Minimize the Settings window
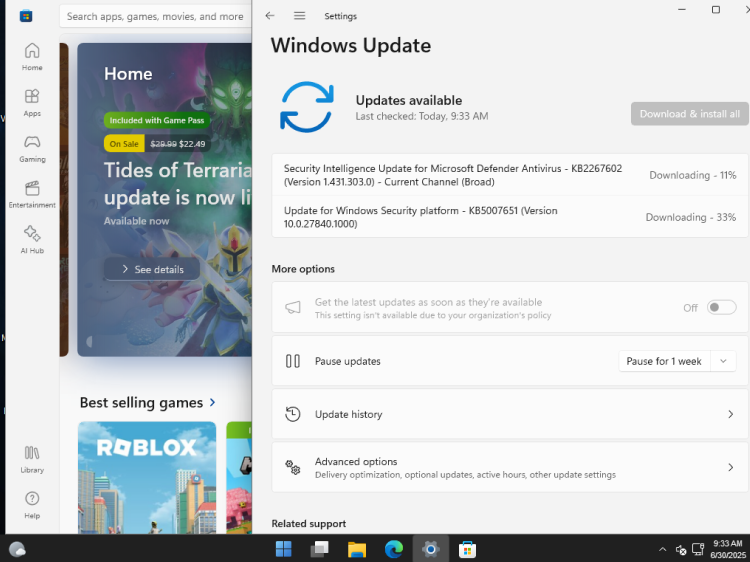This screenshot has height=562, width=750. (x=682, y=10)
